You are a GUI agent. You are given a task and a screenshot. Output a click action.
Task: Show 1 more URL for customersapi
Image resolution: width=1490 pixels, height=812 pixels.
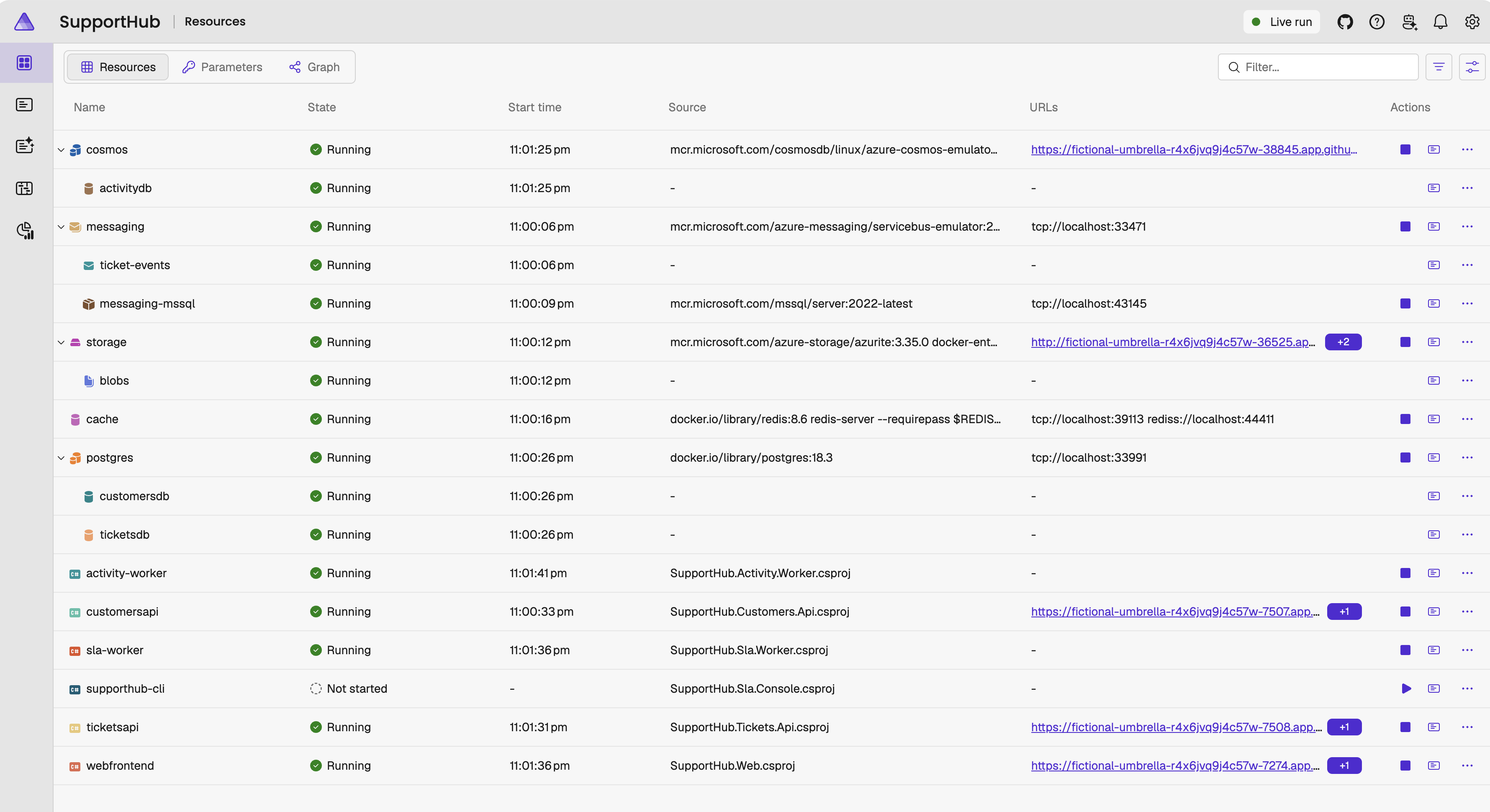1344,612
